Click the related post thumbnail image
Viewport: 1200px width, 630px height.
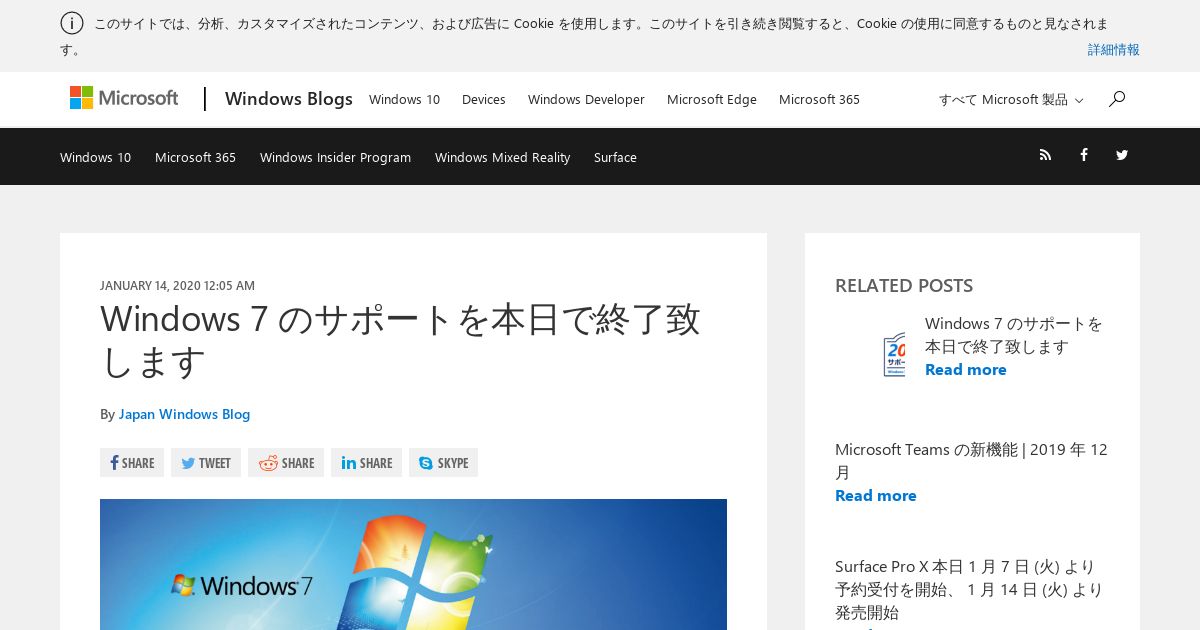[x=894, y=354]
